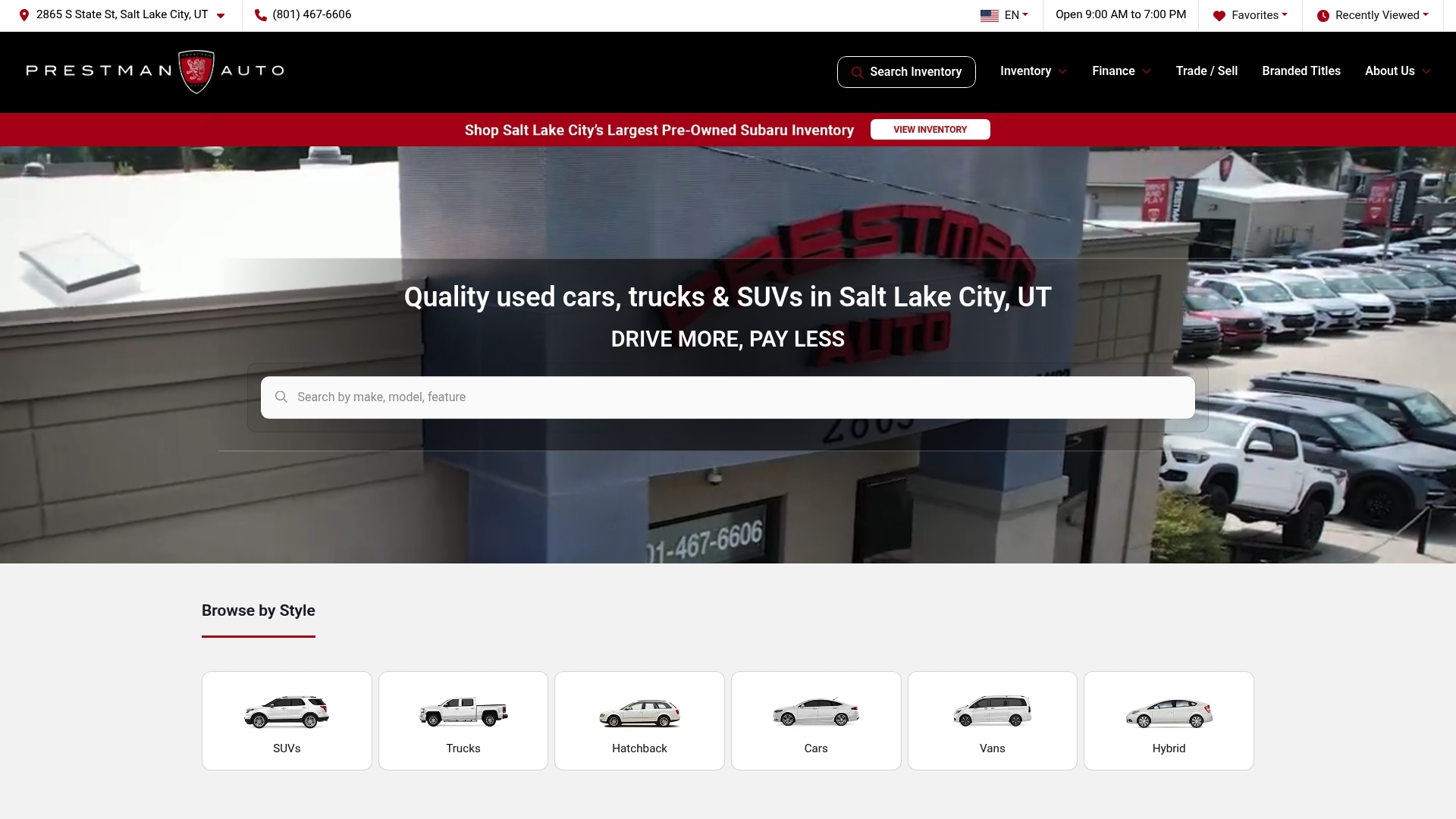Open the EN language dropdown

(x=1016, y=15)
